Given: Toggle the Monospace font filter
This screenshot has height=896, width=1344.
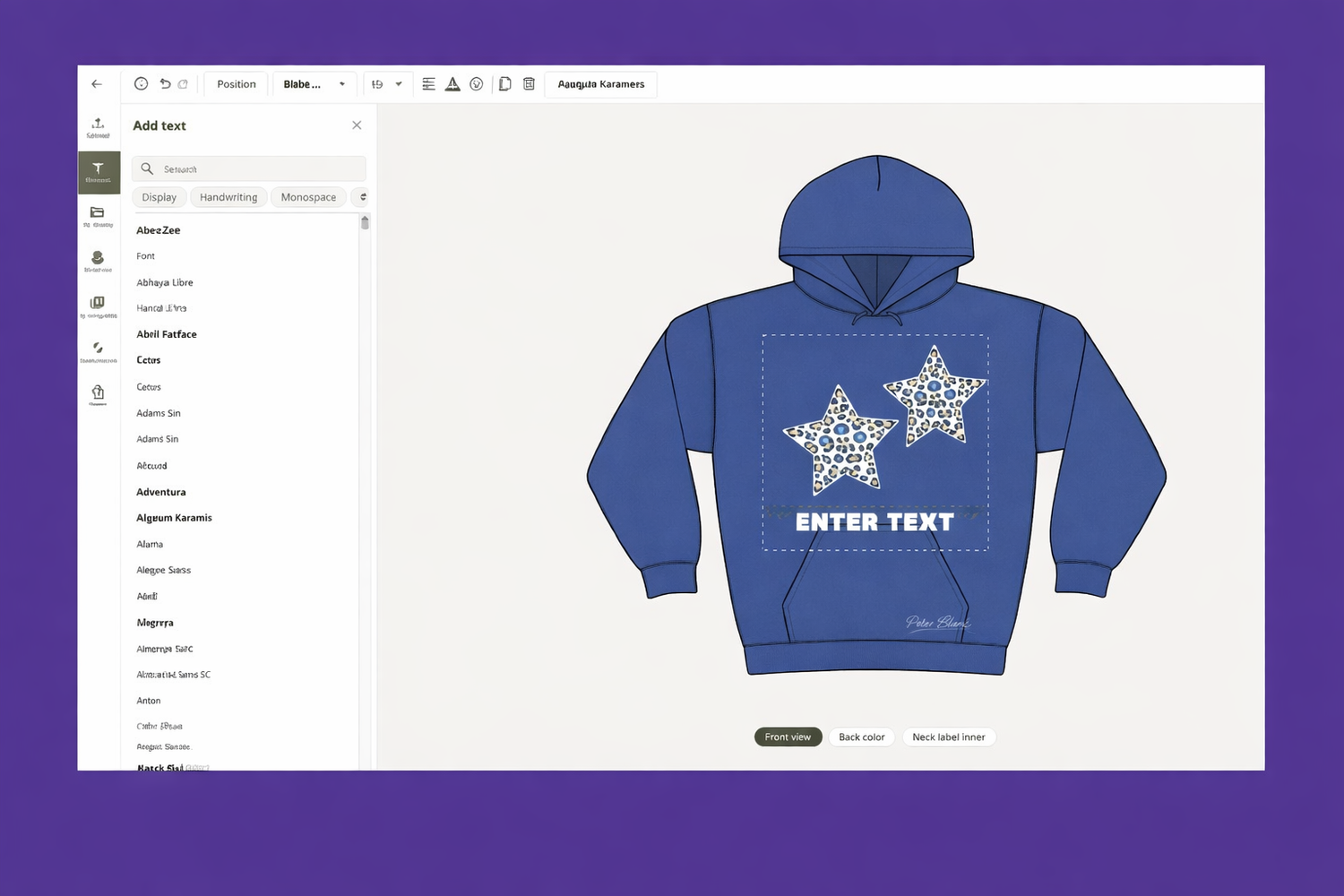Looking at the screenshot, I should point(308,197).
